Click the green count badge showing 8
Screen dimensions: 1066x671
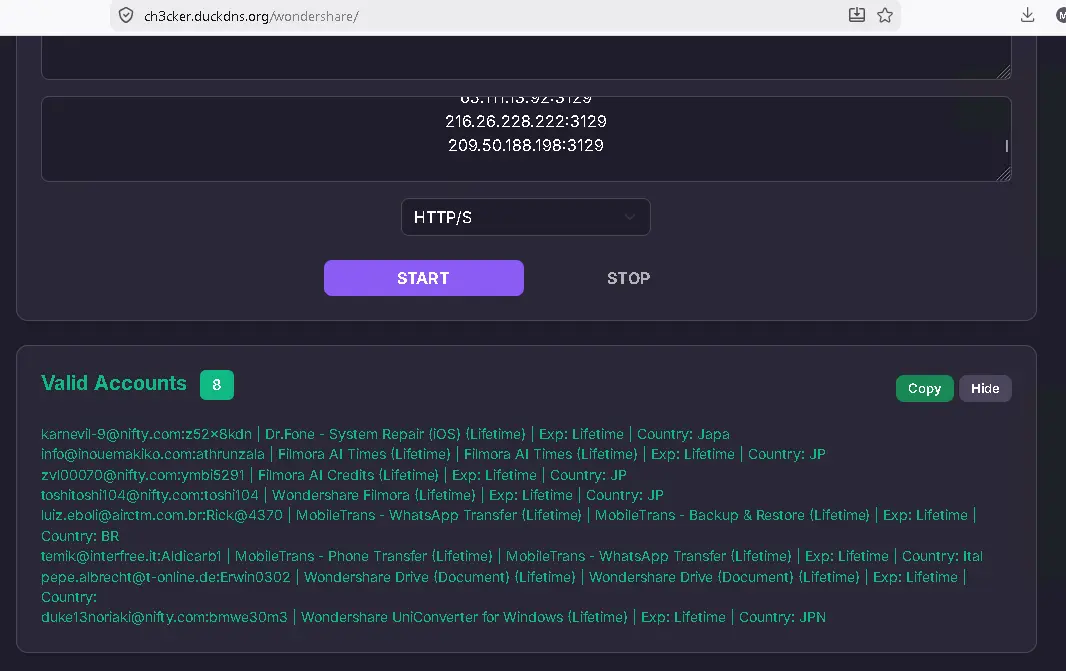pos(217,385)
